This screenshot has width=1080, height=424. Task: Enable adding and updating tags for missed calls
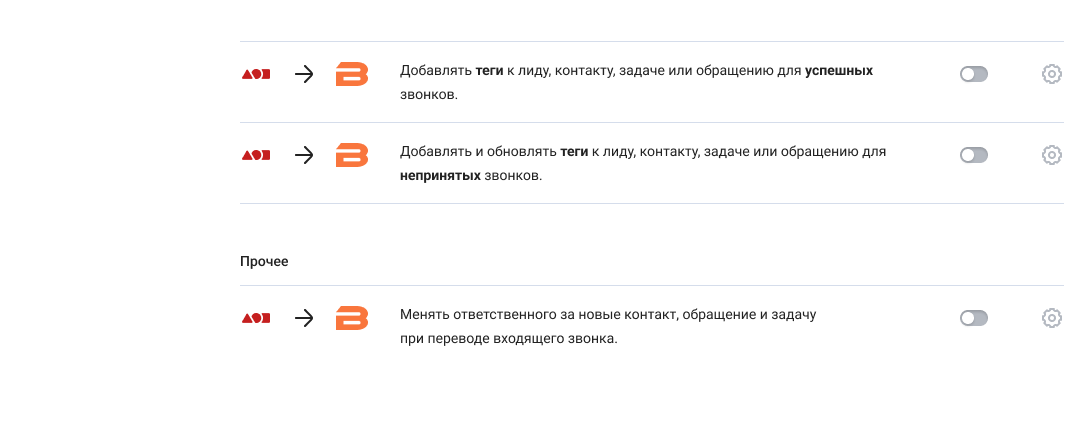973,155
